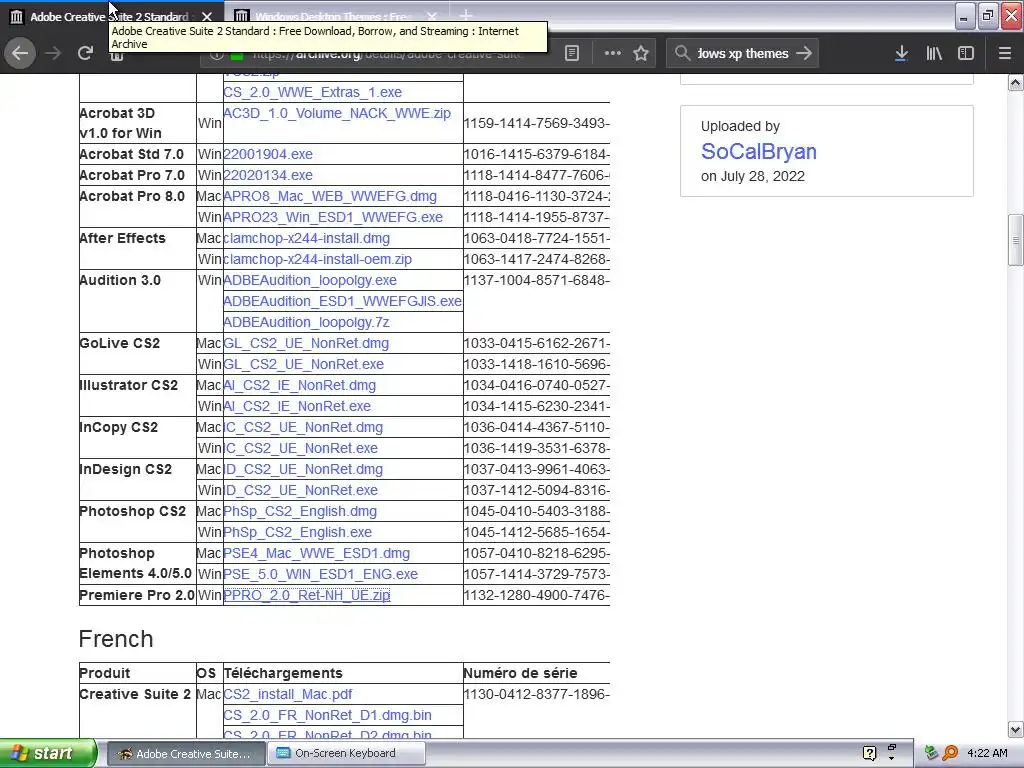The image size is (1024, 768).
Task: Click the safely remove hardware tray icon
Action: (932, 753)
